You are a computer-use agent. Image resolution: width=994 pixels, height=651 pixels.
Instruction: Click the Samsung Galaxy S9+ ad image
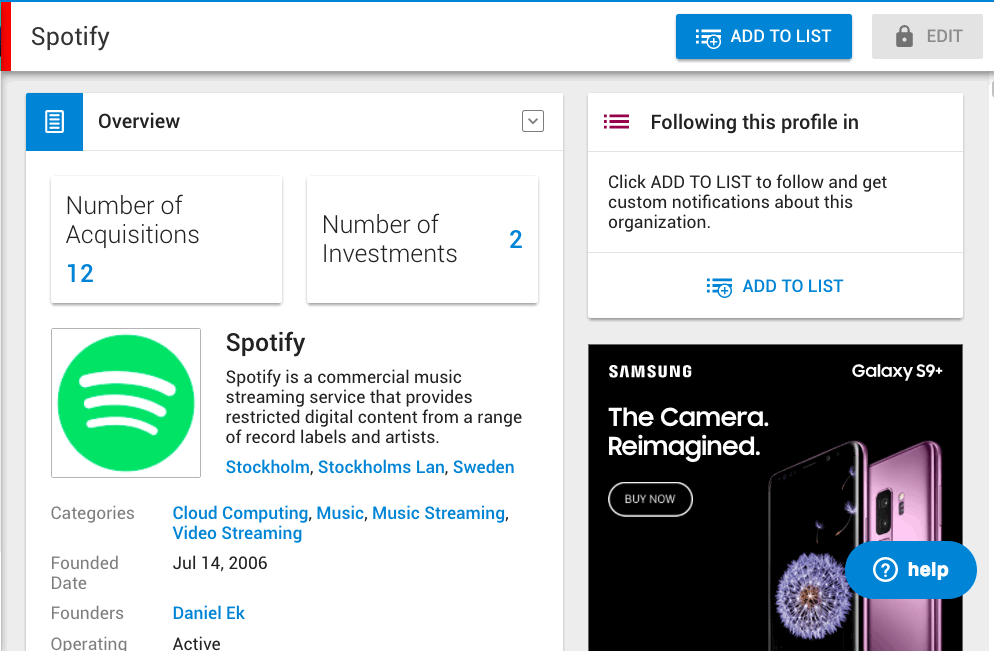click(775, 498)
